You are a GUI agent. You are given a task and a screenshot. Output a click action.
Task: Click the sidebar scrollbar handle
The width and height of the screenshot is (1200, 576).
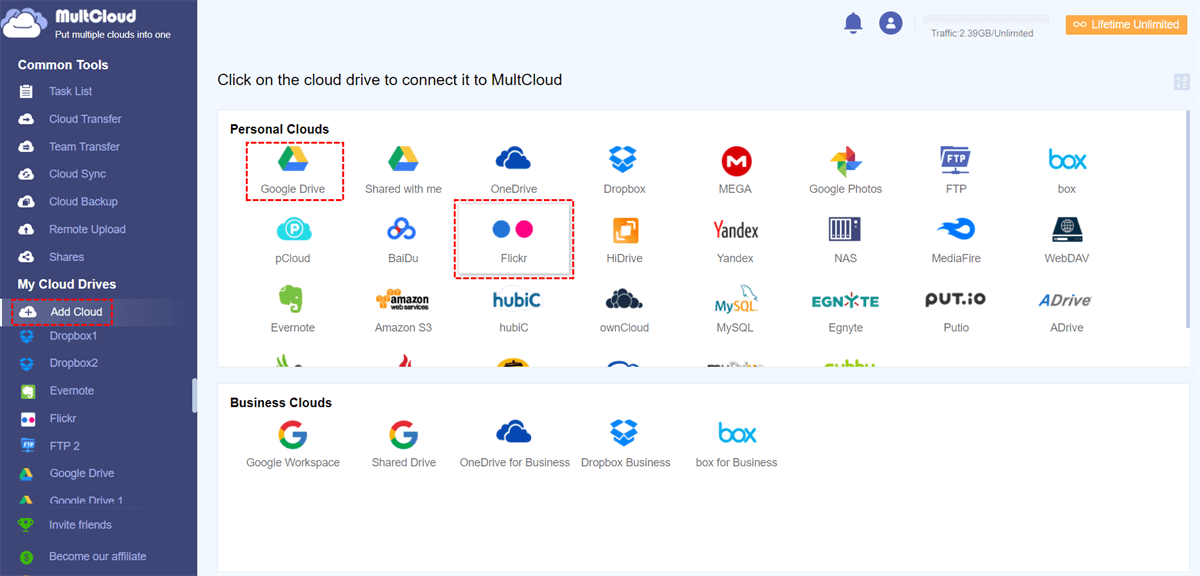coord(195,394)
